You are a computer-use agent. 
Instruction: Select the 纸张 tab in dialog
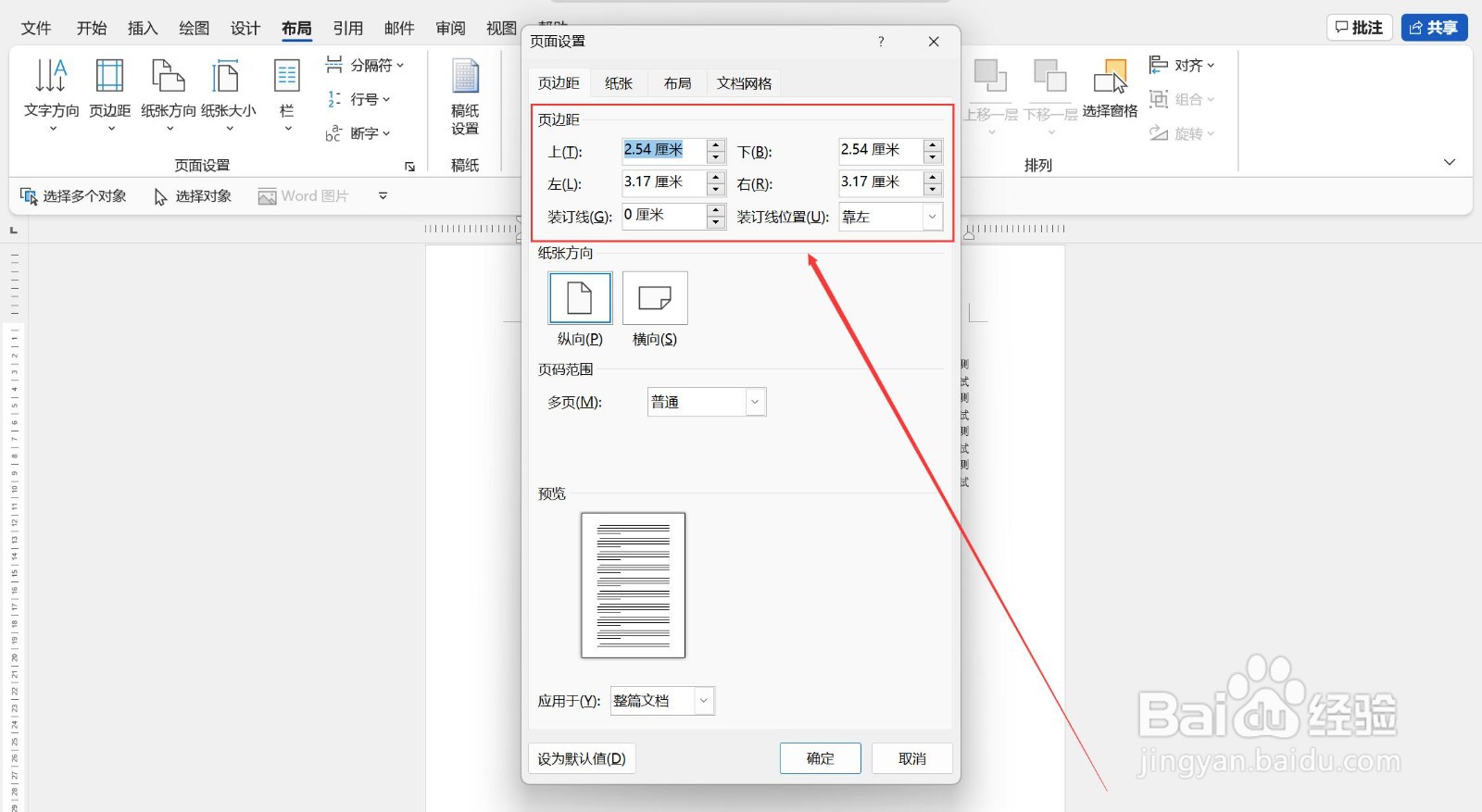point(619,83)
